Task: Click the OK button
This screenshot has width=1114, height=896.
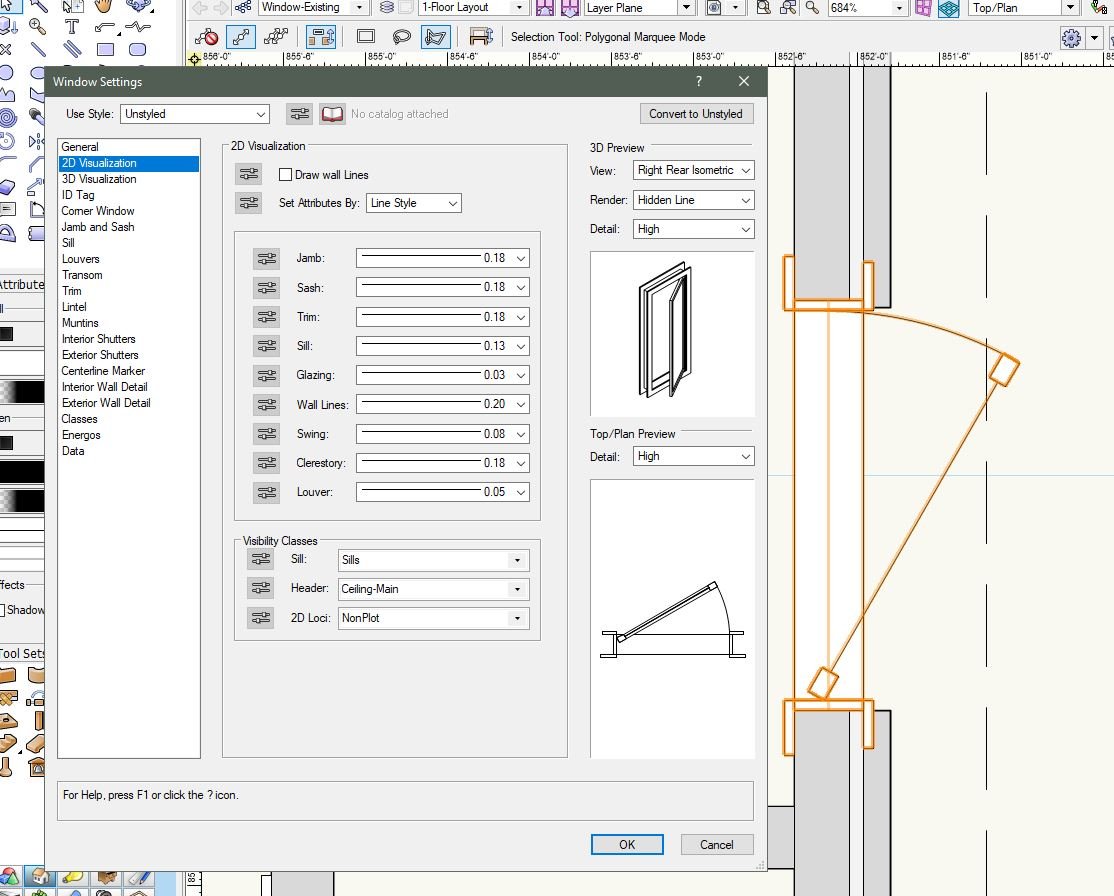Action: [x=627, y=844]
